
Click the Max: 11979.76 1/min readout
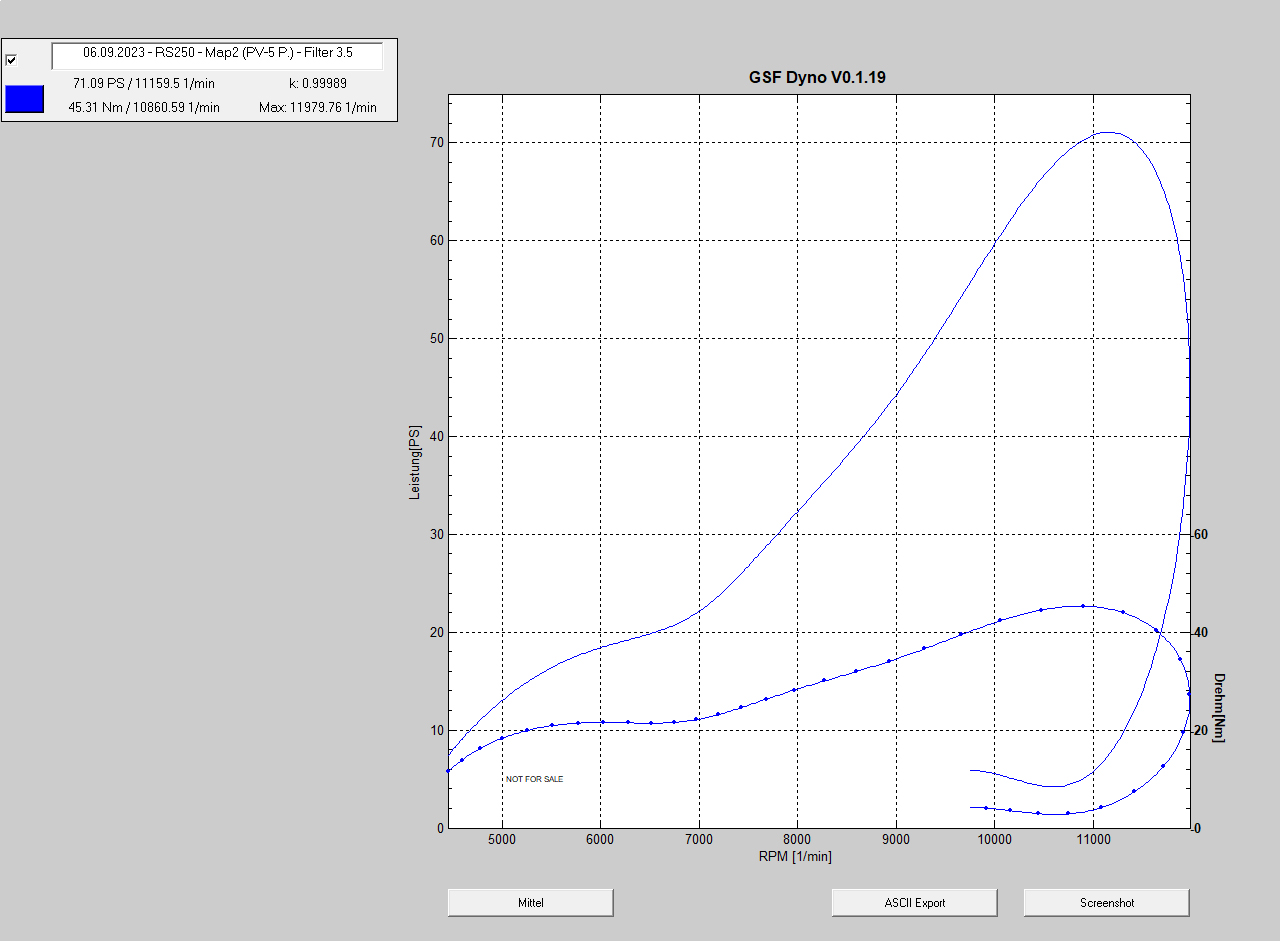317,107
